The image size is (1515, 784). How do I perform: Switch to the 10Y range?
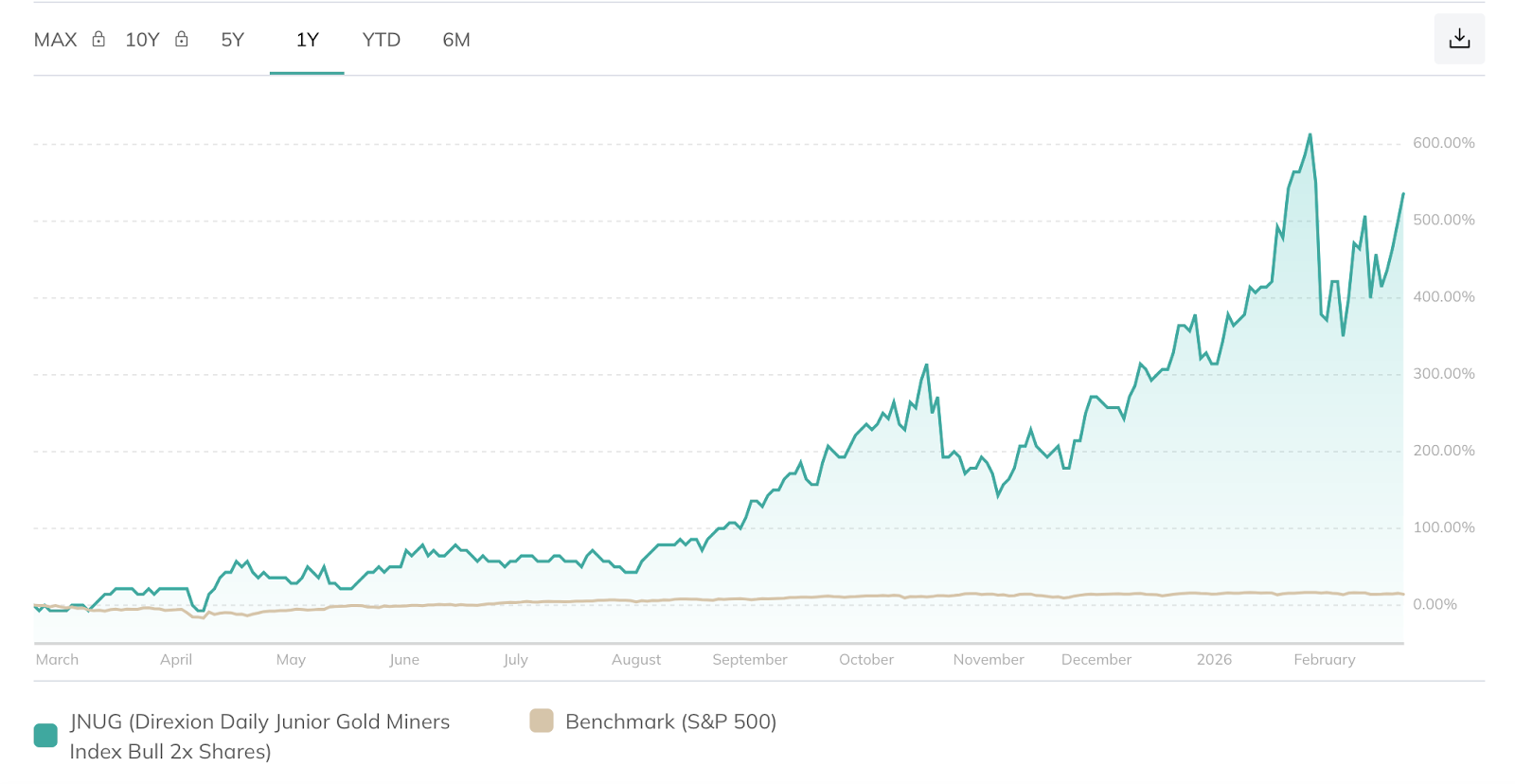[142, 40]
